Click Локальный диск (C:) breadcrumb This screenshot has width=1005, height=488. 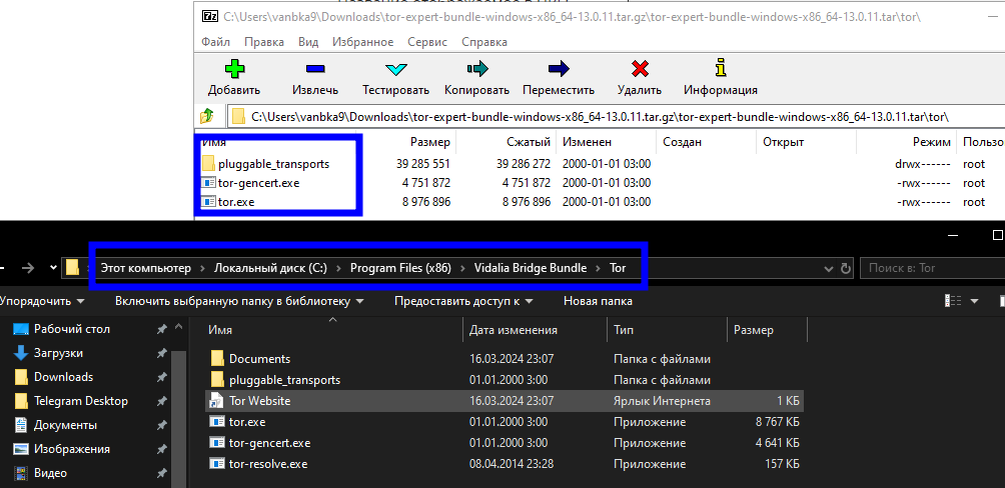[x=270, y=268]
